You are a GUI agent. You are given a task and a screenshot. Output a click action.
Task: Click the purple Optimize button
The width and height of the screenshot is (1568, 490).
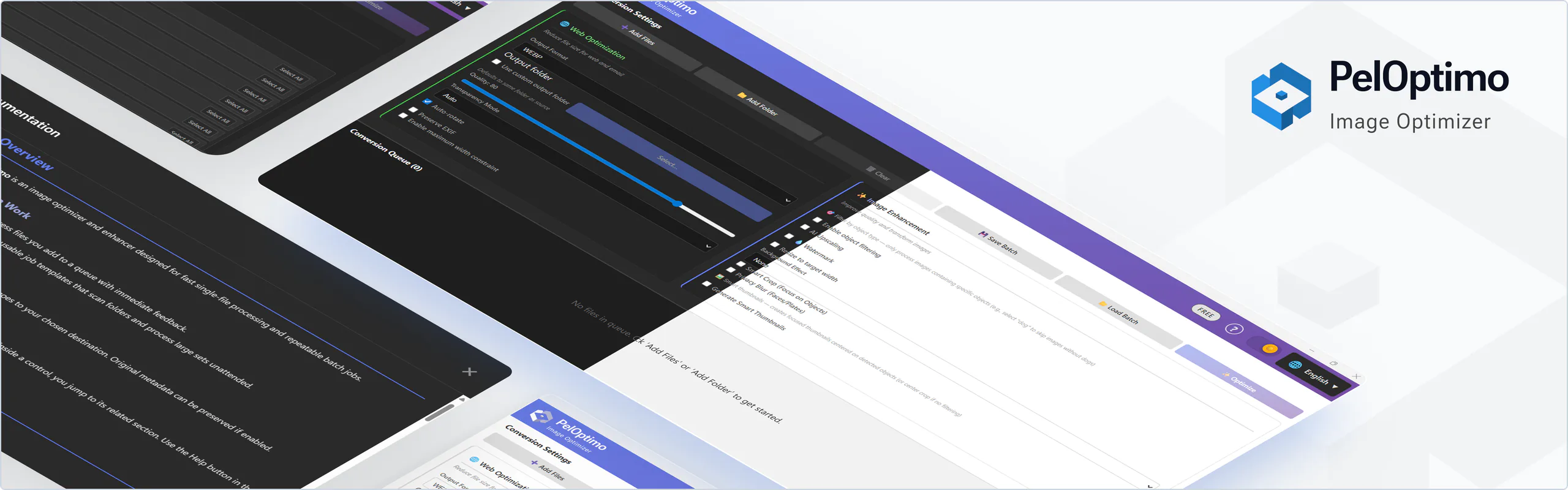pos(1238,381)
